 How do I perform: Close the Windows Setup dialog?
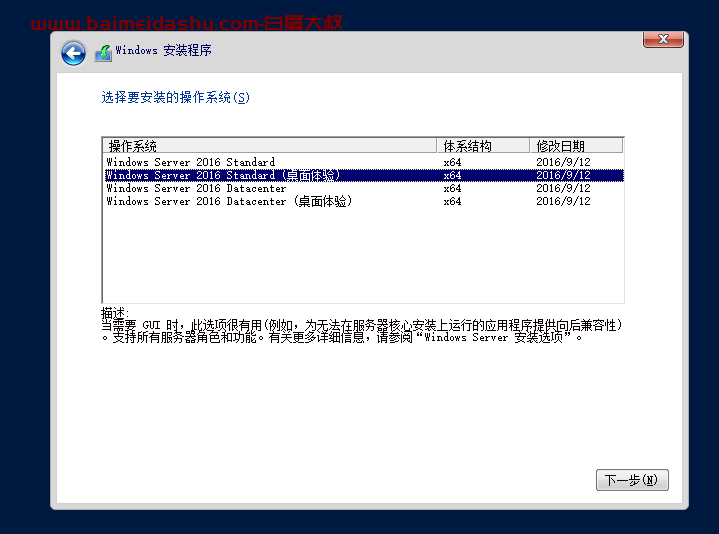pyautogui.click(x=663, y=39)
